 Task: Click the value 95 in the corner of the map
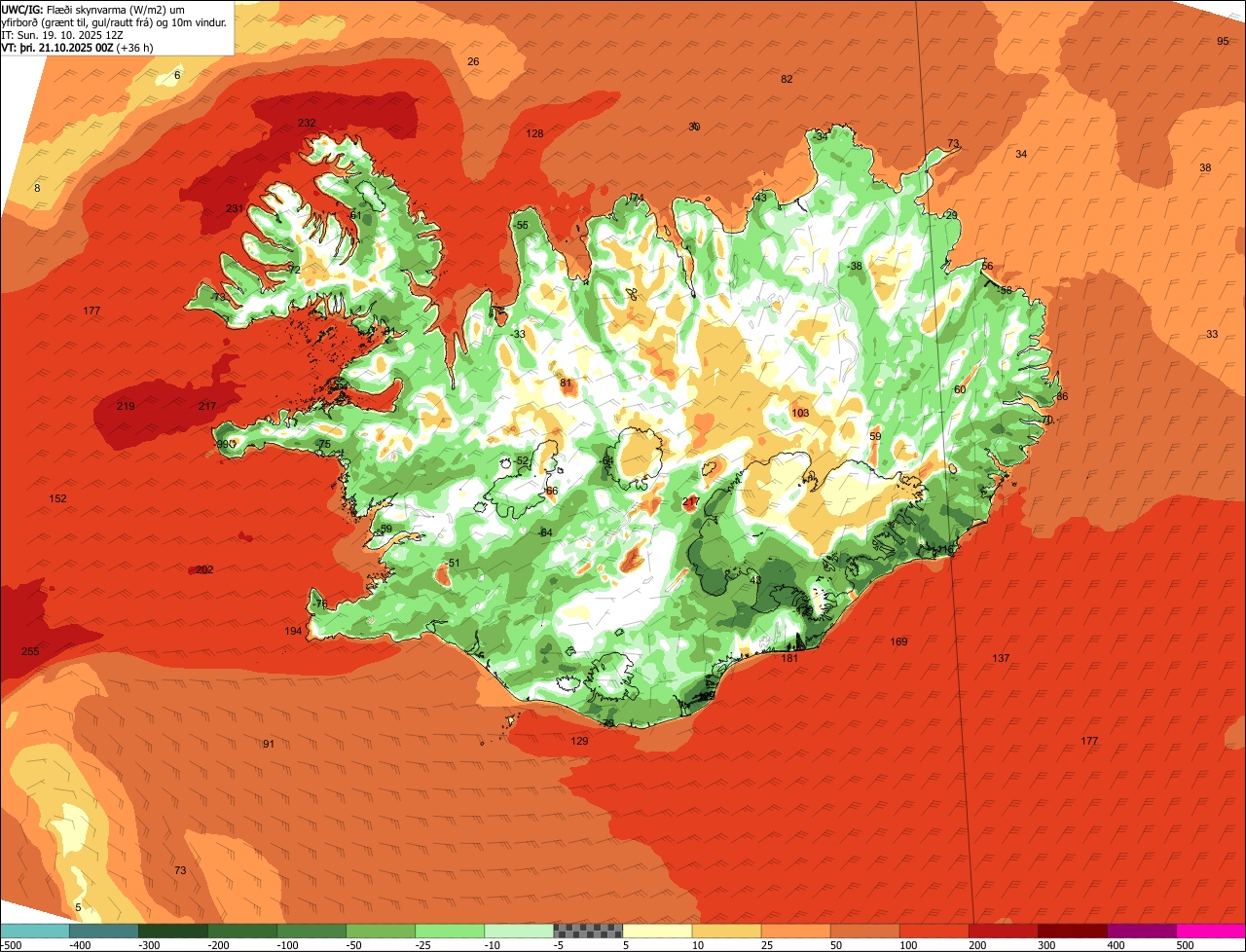coord(1223,41)
